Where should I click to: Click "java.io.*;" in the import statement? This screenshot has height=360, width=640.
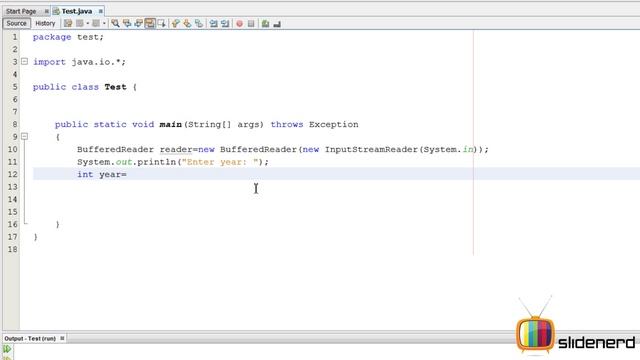pos(99,62)
